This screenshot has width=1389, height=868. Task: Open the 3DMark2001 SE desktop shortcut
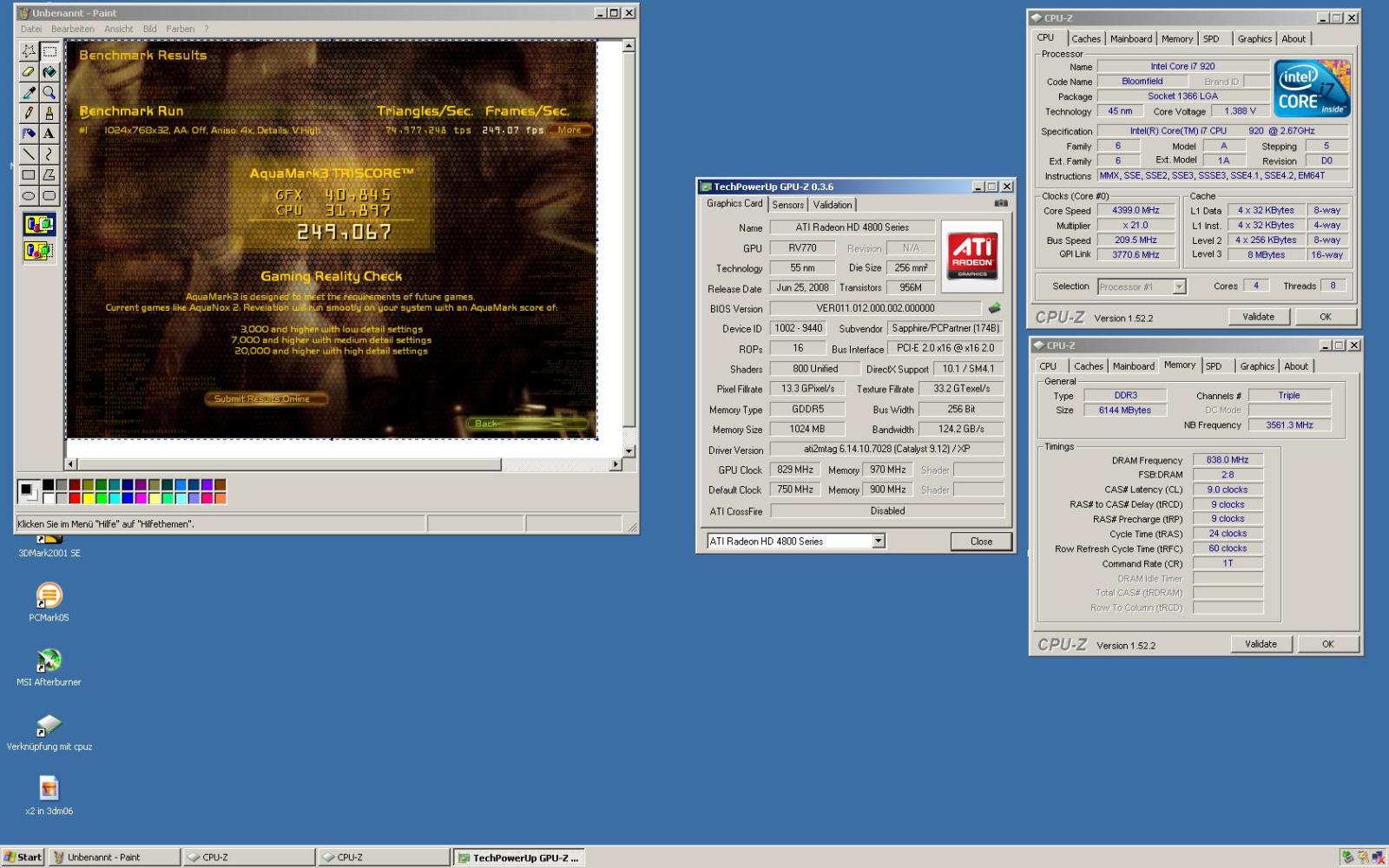(49, 545)
